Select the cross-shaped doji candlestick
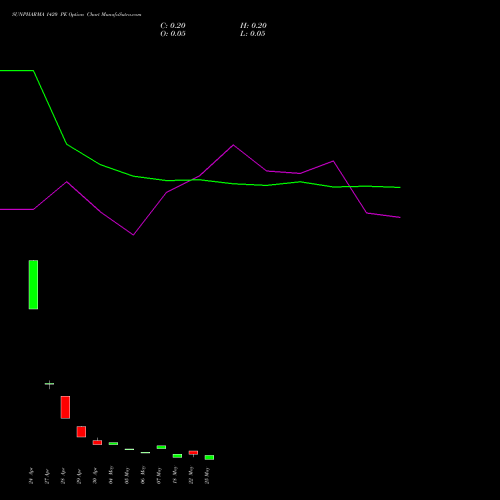 tap(49, 384)
